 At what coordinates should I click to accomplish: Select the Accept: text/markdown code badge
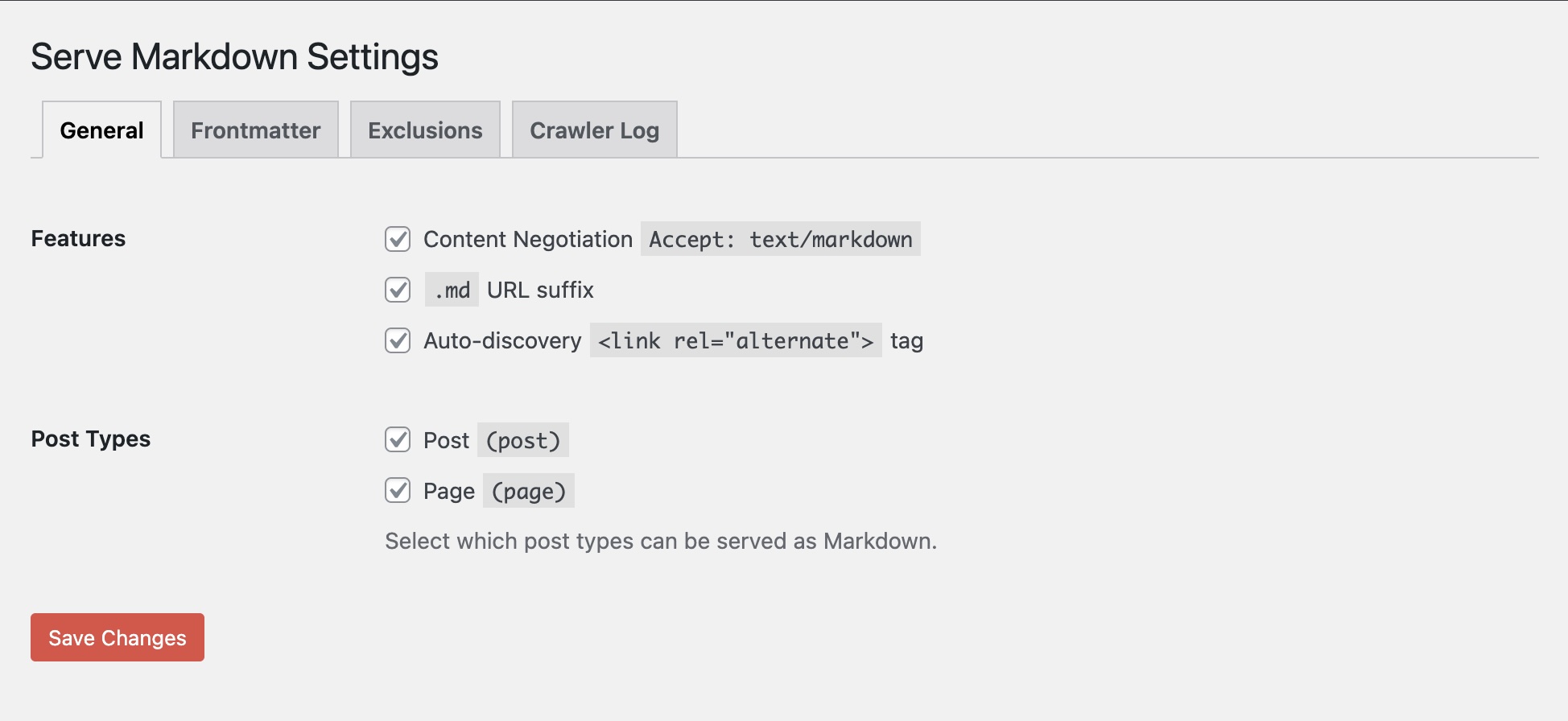tap(779, 239)
